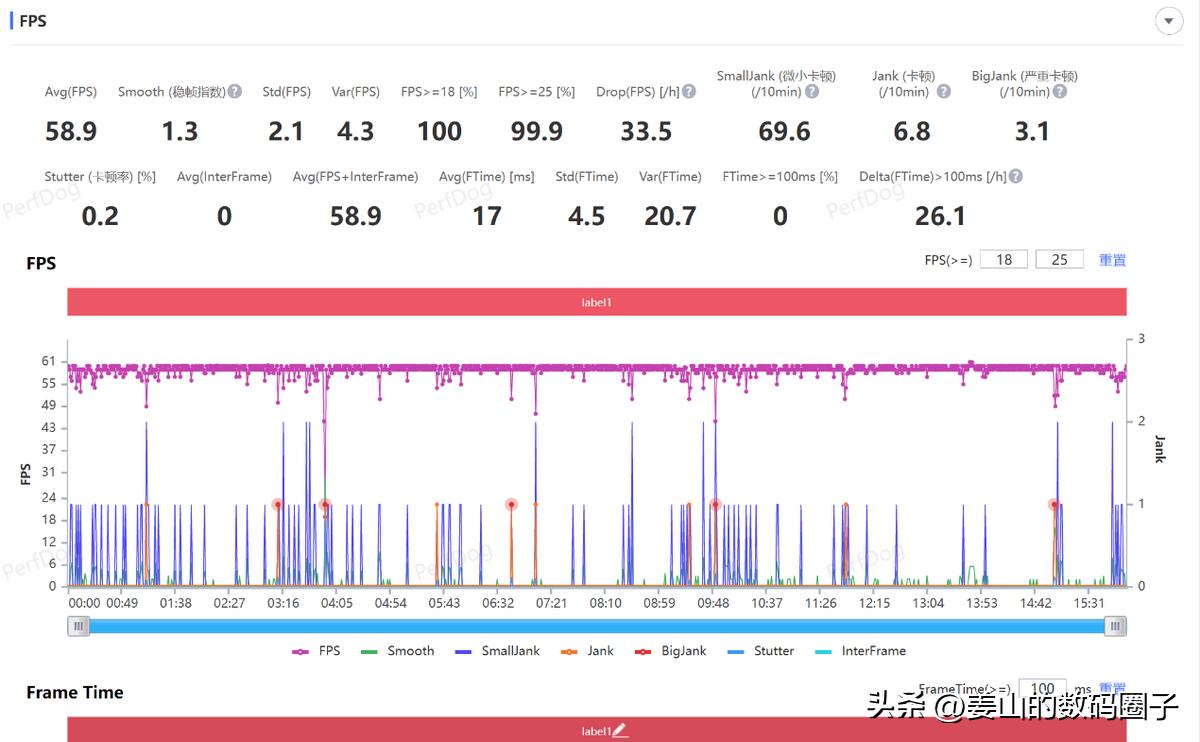Click the left handle of the timeline scrollbar
Screen dimensions: 1200x742
pos(78,625)
